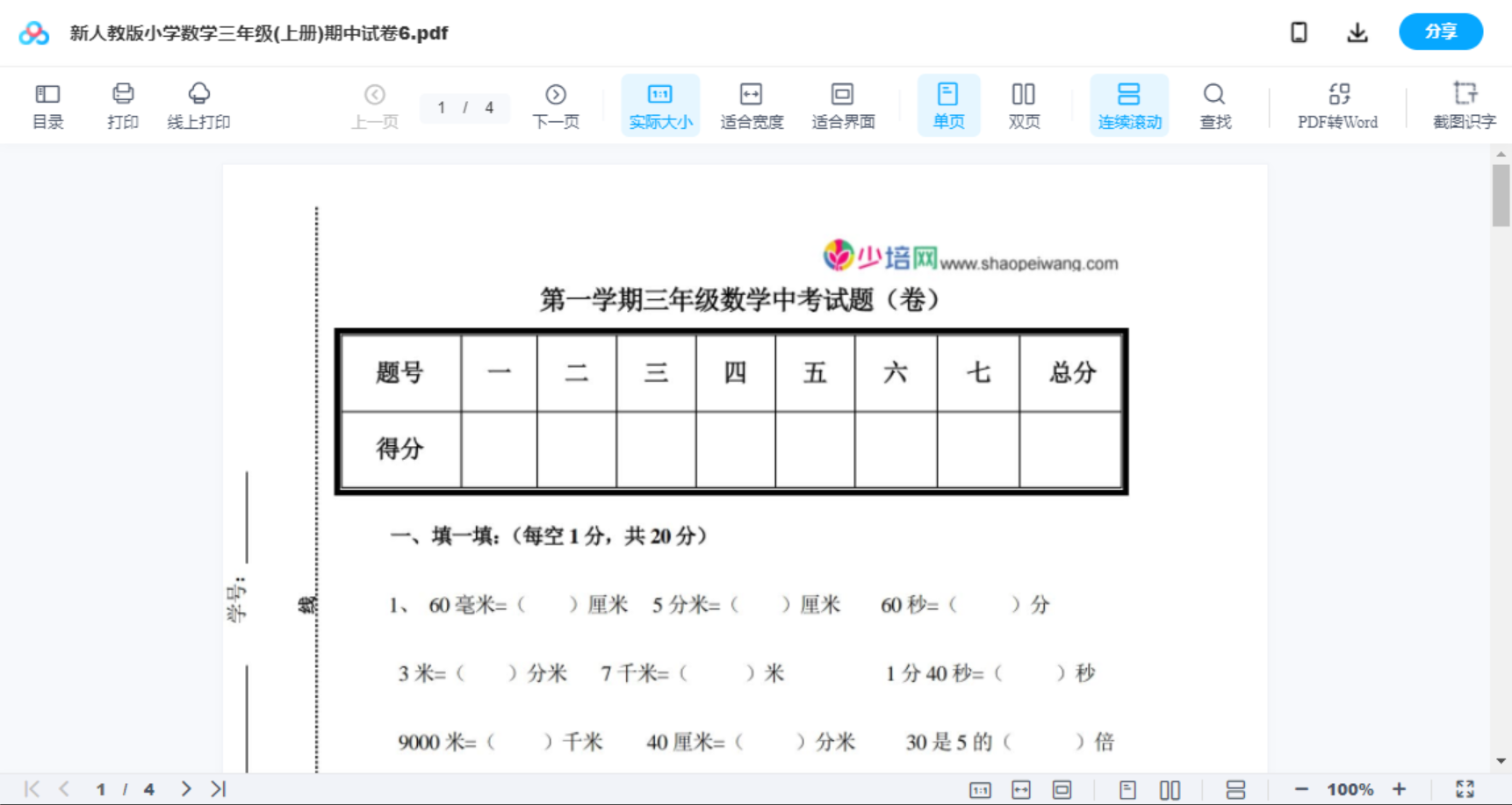Click the download icon in the top bar
The width and height of the screenshot is (1512, 805).
coord(1357,32)
